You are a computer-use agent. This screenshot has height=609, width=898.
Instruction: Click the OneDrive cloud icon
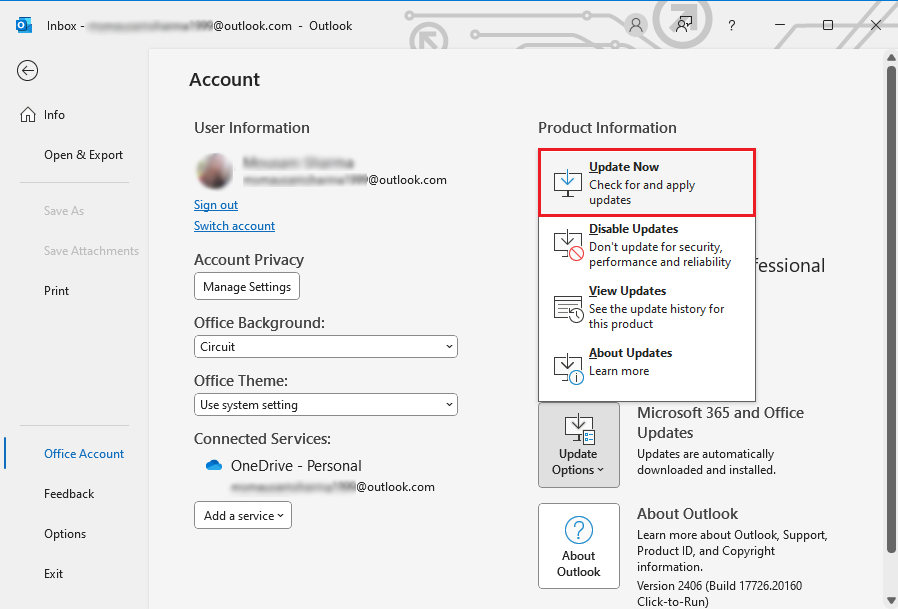214,465
